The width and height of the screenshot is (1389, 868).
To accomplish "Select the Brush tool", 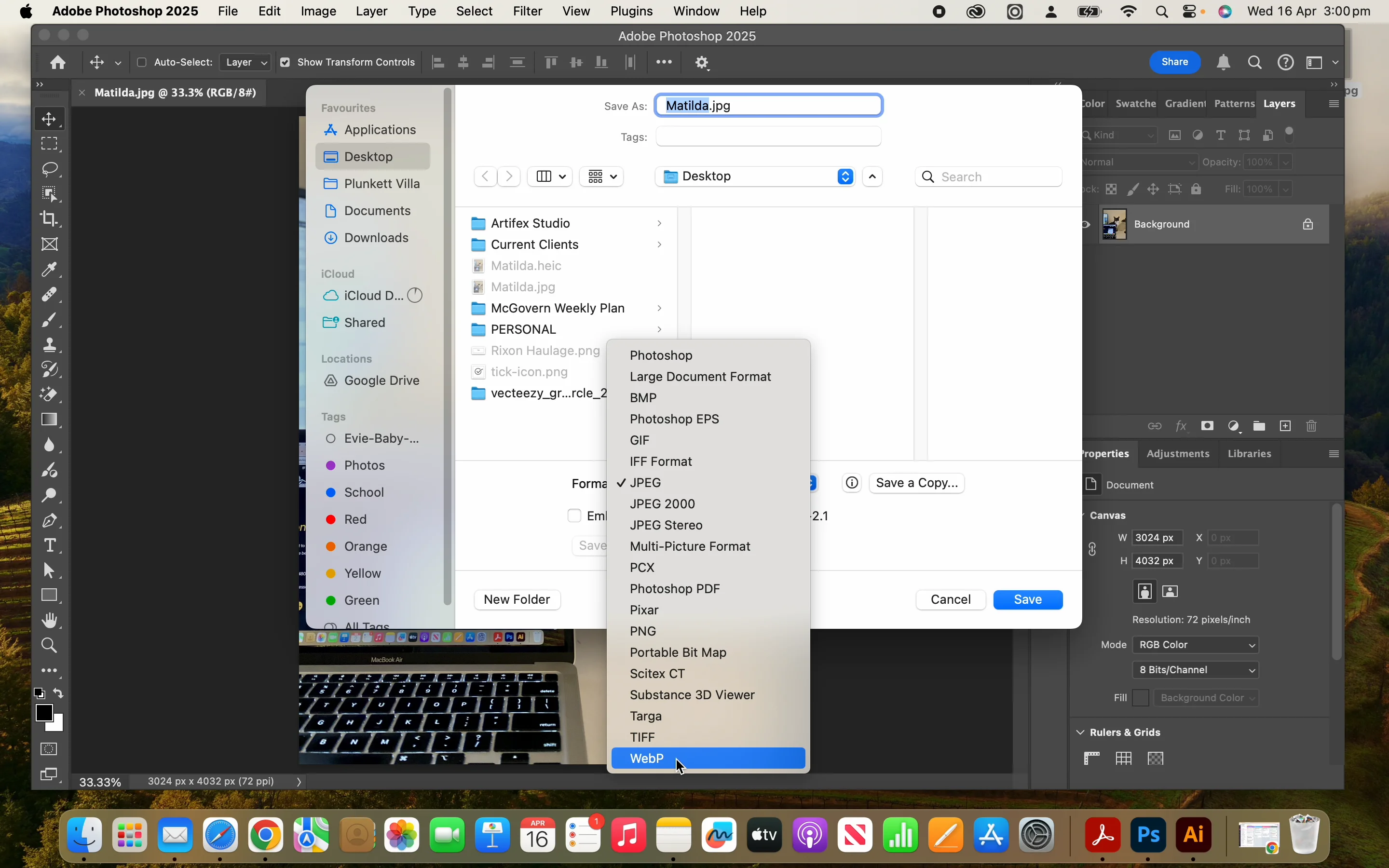I will [49, 320].
